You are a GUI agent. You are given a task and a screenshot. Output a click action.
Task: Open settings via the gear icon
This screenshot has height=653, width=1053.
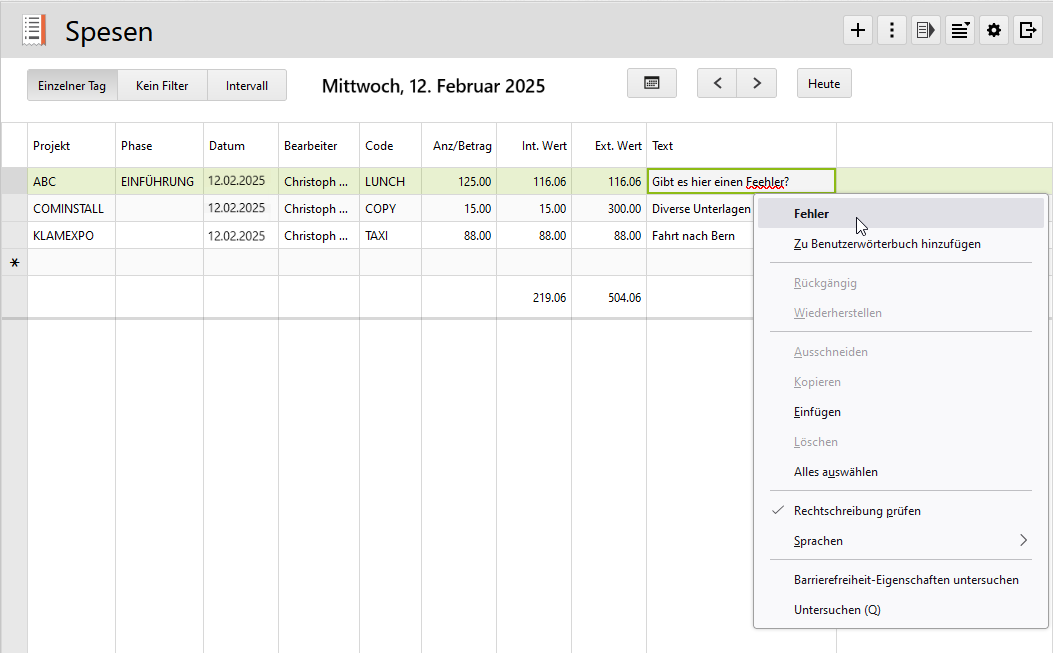994,30
